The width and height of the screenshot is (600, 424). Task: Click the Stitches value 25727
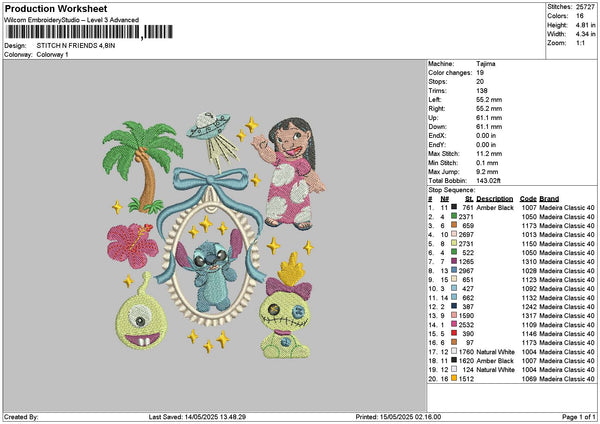[585, 7]
